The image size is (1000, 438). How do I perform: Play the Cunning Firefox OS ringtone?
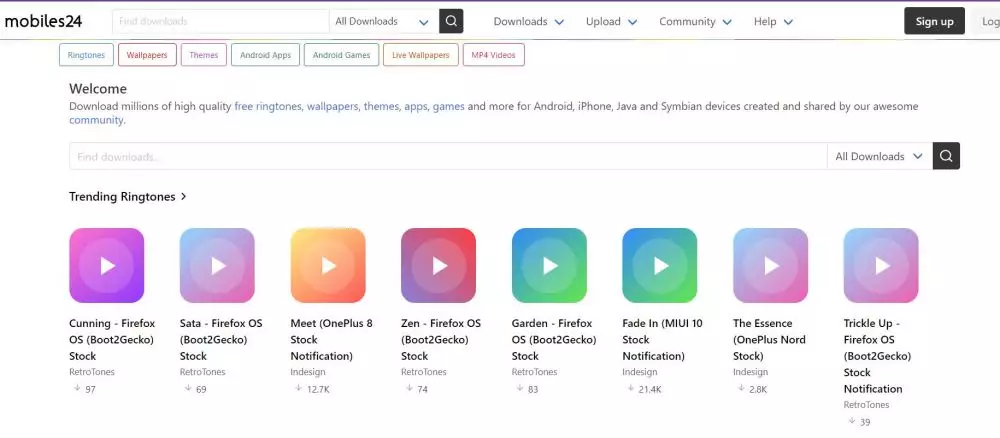(x=107, y=265)
